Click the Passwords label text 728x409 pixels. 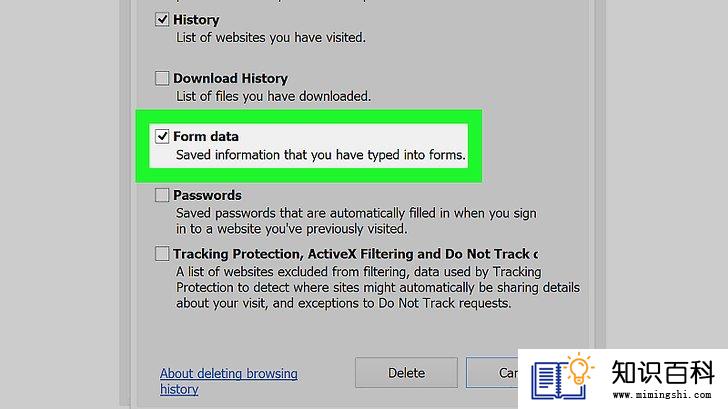click(207, 195)
